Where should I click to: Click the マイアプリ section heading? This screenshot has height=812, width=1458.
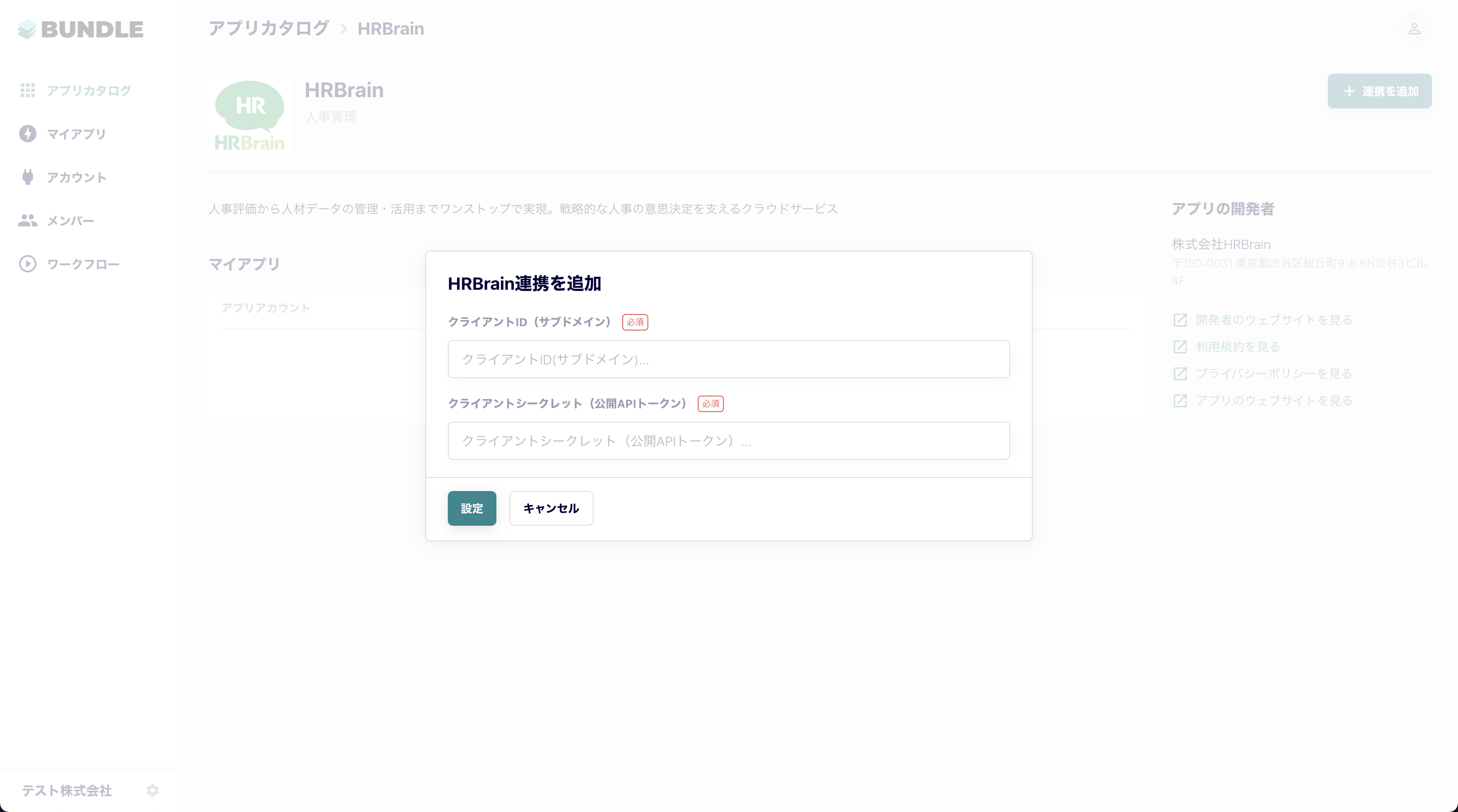point(244,264)
